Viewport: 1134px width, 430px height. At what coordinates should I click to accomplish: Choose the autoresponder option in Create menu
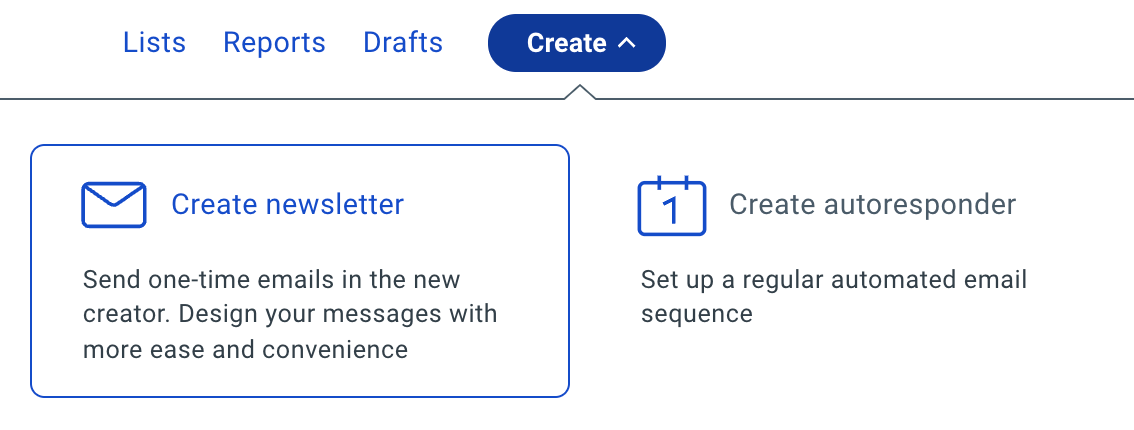point(832,249)
